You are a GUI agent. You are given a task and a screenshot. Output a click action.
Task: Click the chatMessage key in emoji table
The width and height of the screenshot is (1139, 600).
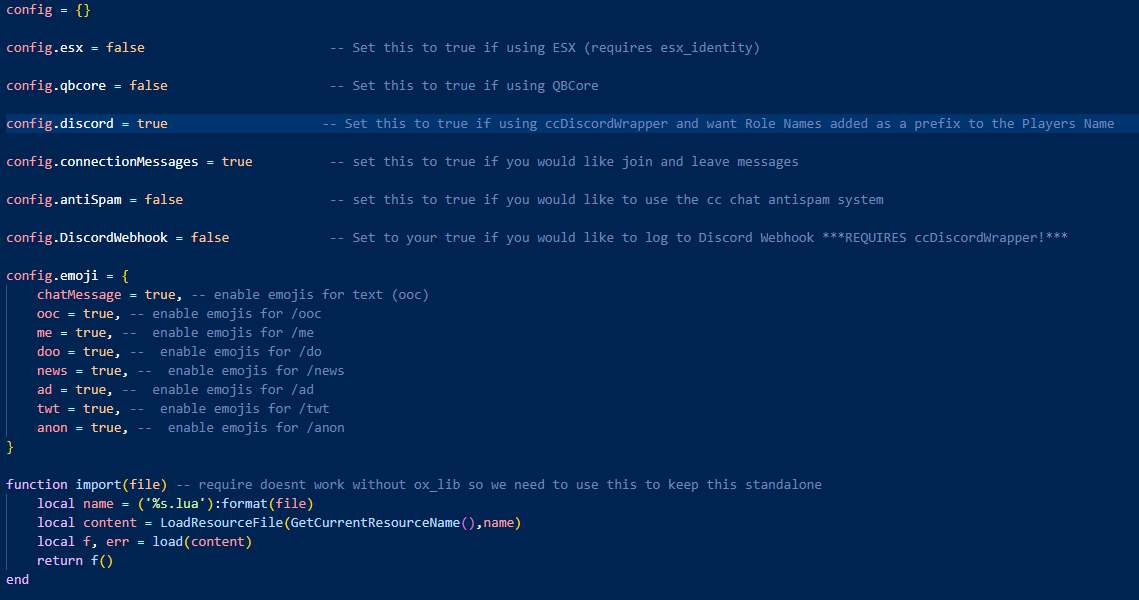coord(79,295)
